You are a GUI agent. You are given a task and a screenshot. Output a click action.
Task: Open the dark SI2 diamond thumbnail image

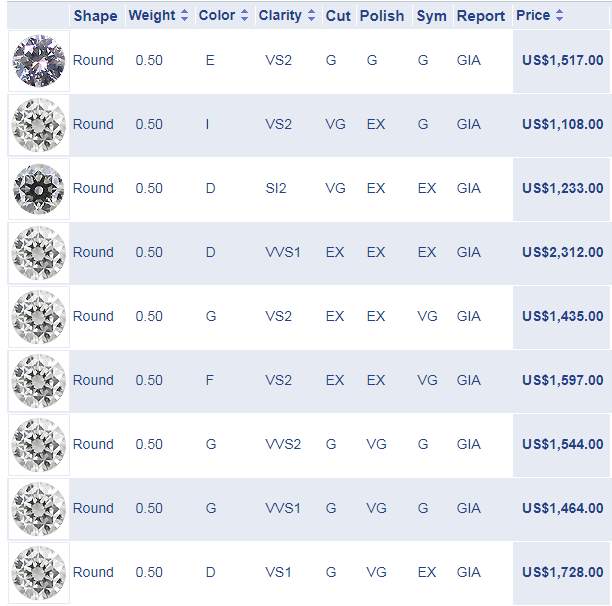tap(39, 189)
